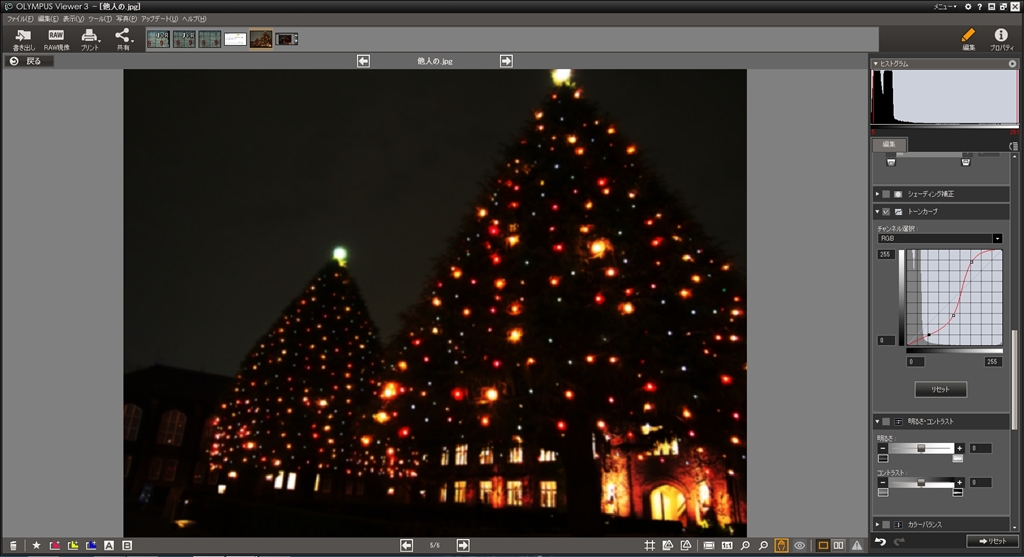1024x557 pixels.
Task: Apply the yellow color label icon
Action: click(73, 545)
